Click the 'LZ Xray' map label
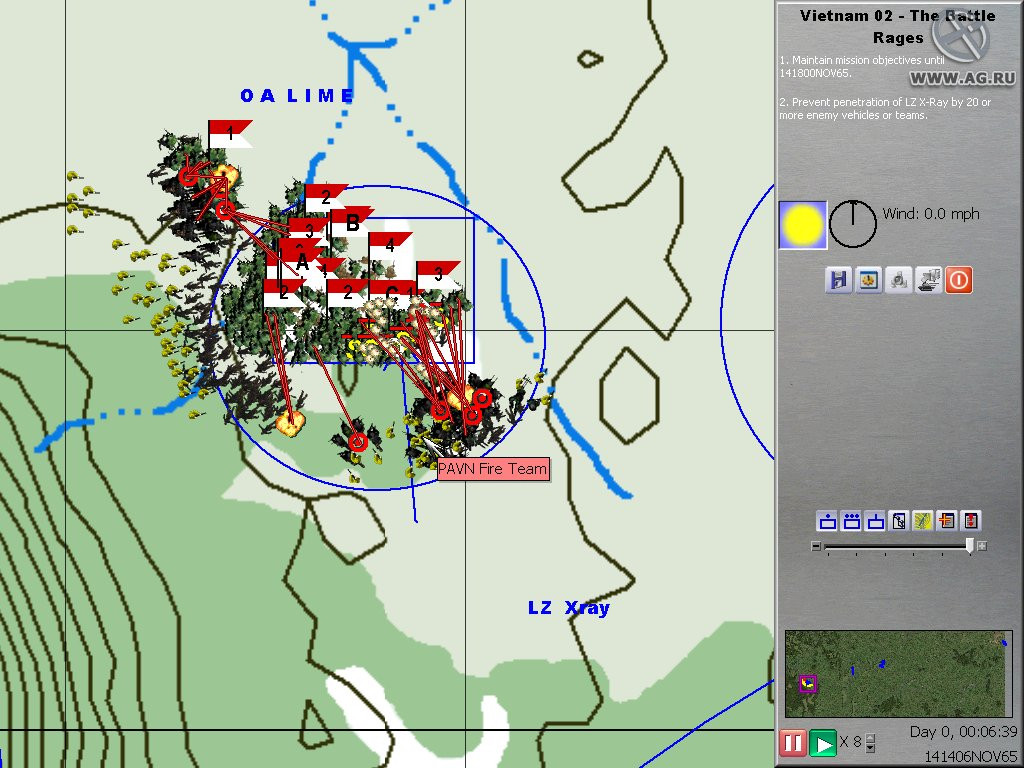This screenshot has height=768, width=1024. (569, 608)
